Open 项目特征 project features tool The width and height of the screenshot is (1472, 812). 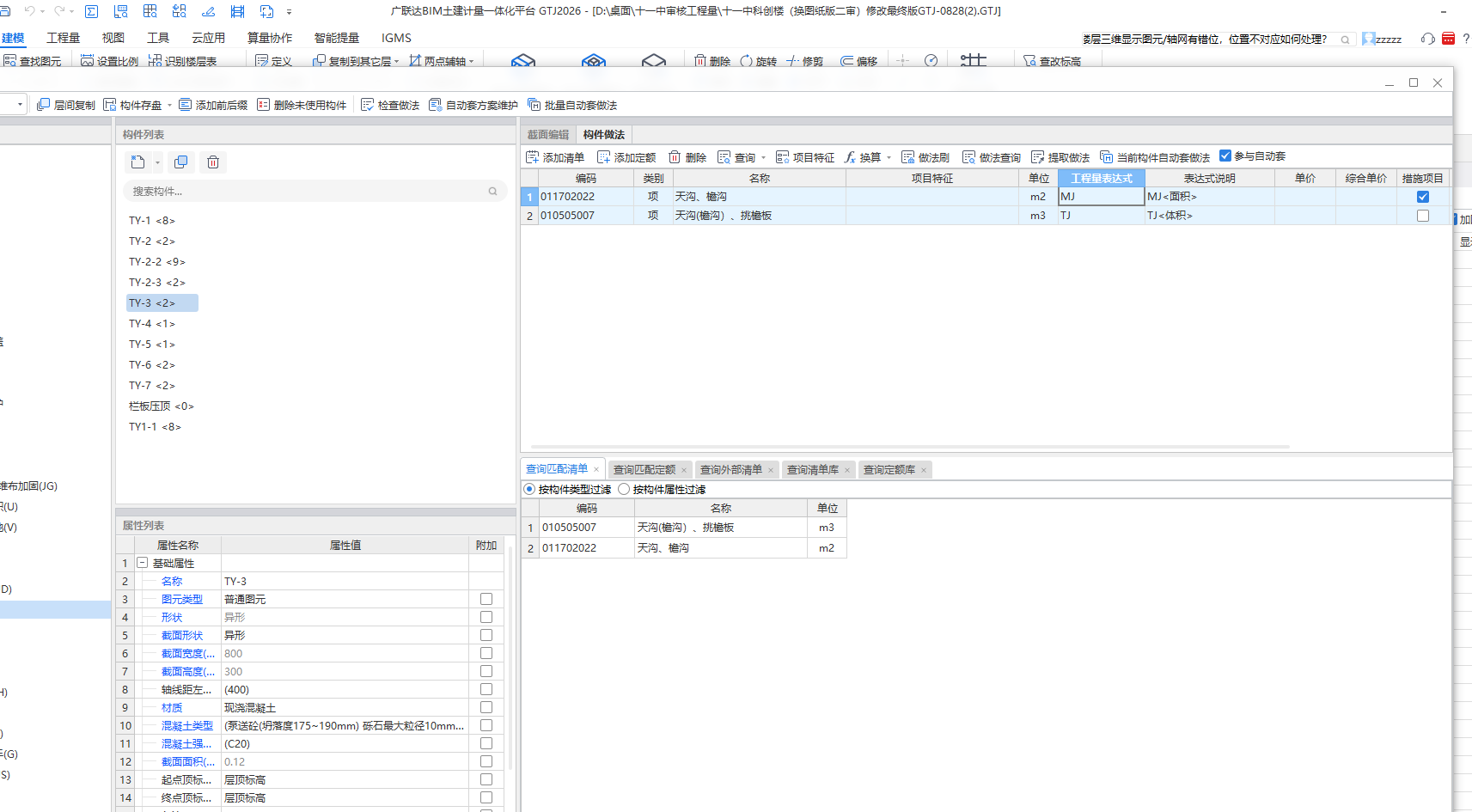point(805,157)
